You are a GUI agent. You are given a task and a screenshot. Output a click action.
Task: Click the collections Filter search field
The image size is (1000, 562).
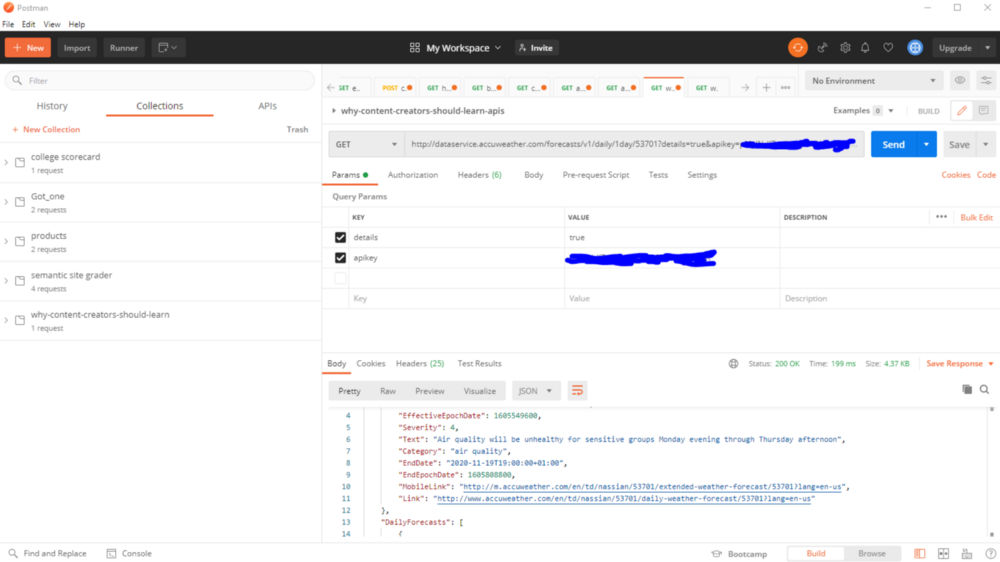click(x=159, y=80)
